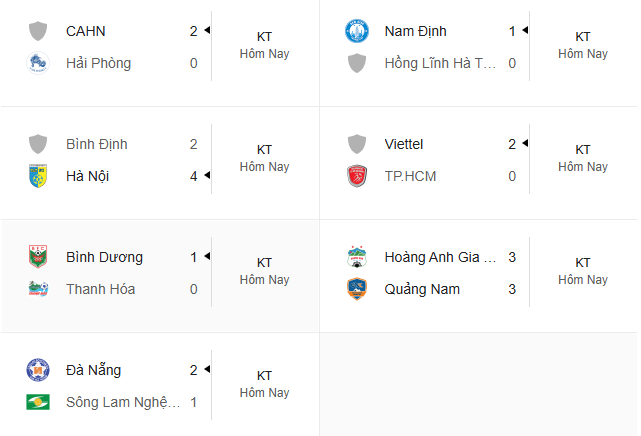The height and width of the screenshot is (436, 641).
Task: Open the CAHN team name
Action: click(86, 31)
